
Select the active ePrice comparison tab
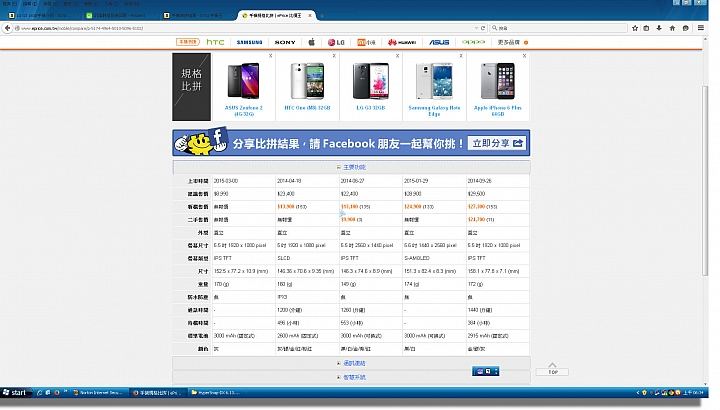(x=275, y=16)
